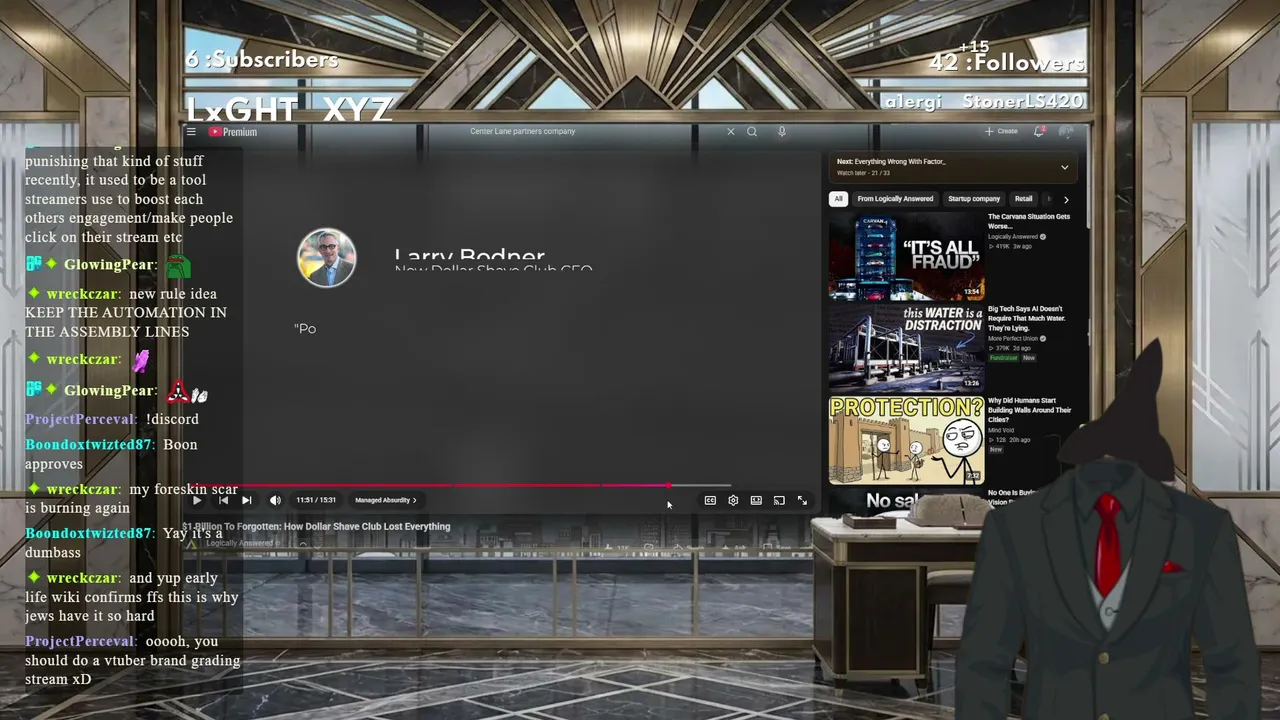The height and width of the screenshot is (720, 1280).
Task: Skip to the previous video
Action: (x=223, y=500)
